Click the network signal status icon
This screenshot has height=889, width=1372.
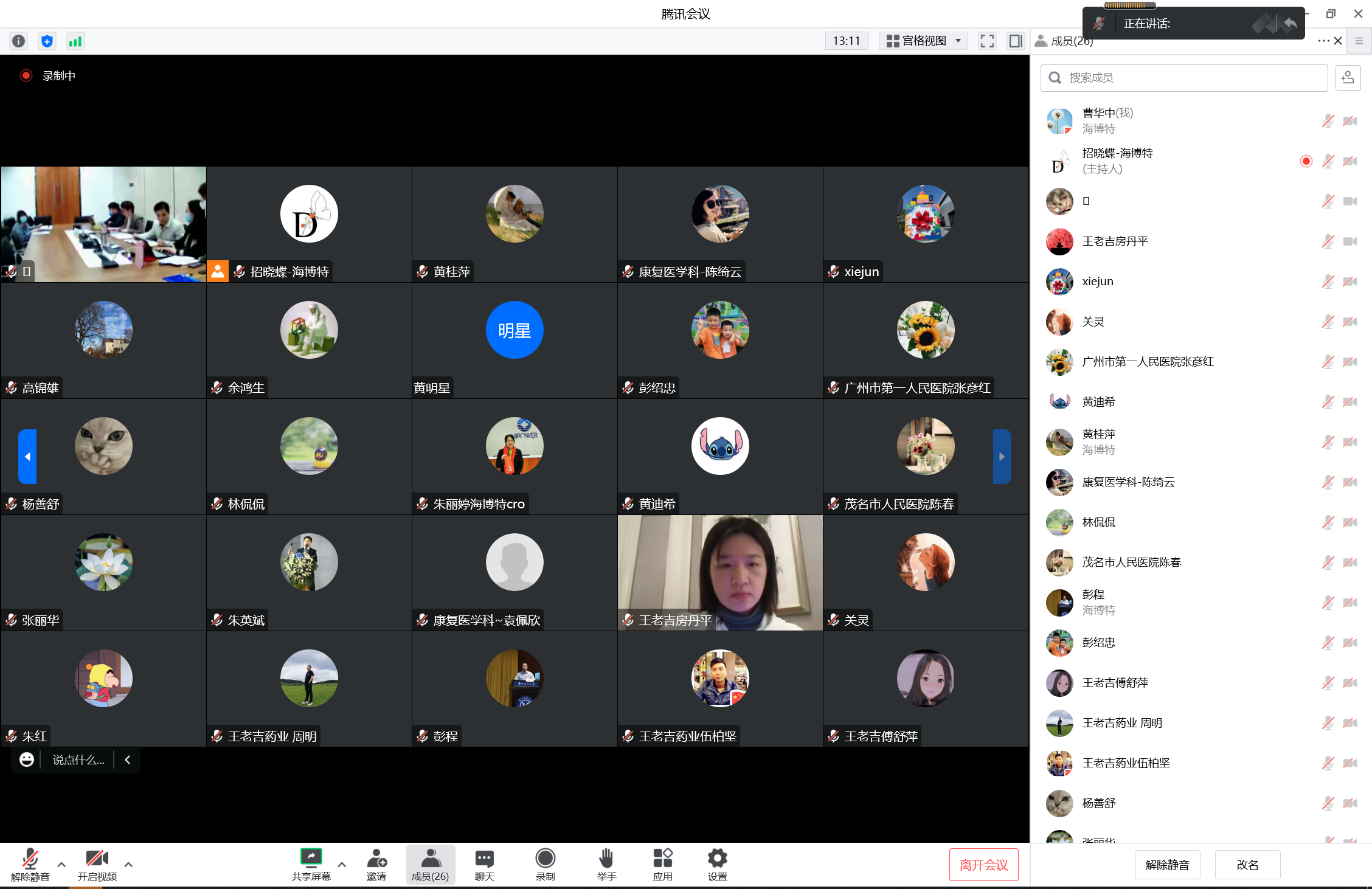coord(75,41)
